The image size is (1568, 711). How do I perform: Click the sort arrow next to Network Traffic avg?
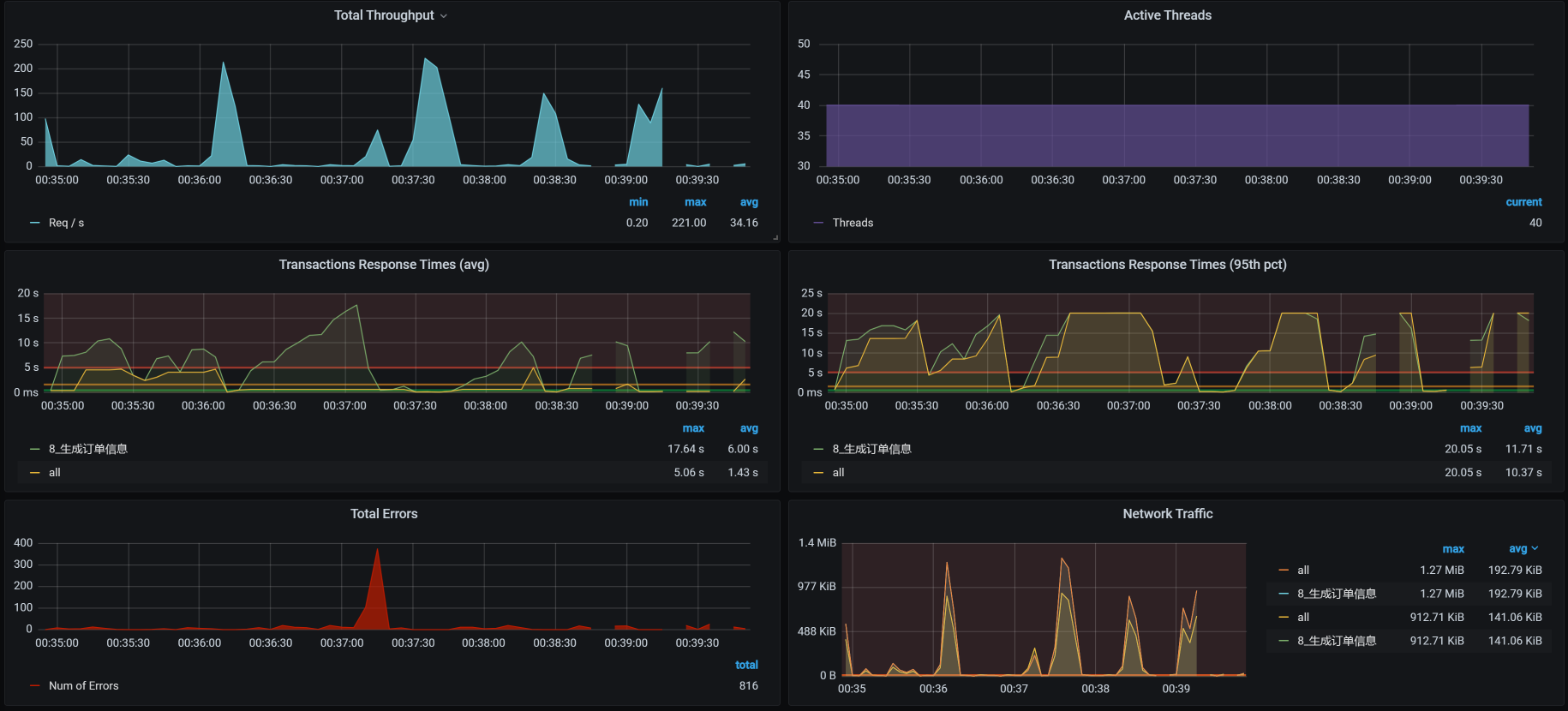coord(1535,549)
